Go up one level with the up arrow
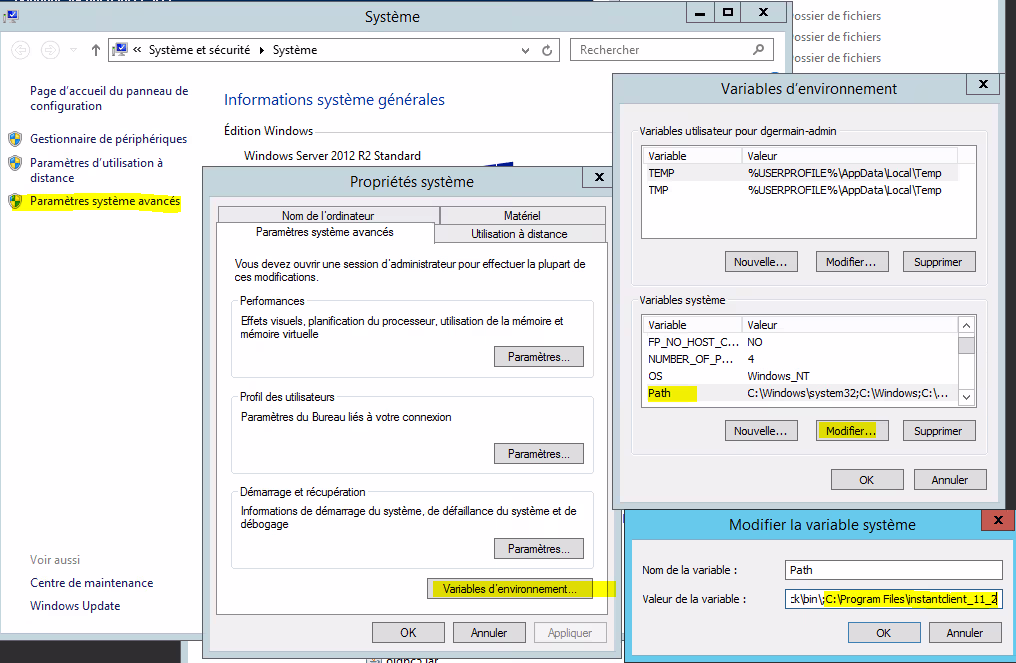 point(96,50)
